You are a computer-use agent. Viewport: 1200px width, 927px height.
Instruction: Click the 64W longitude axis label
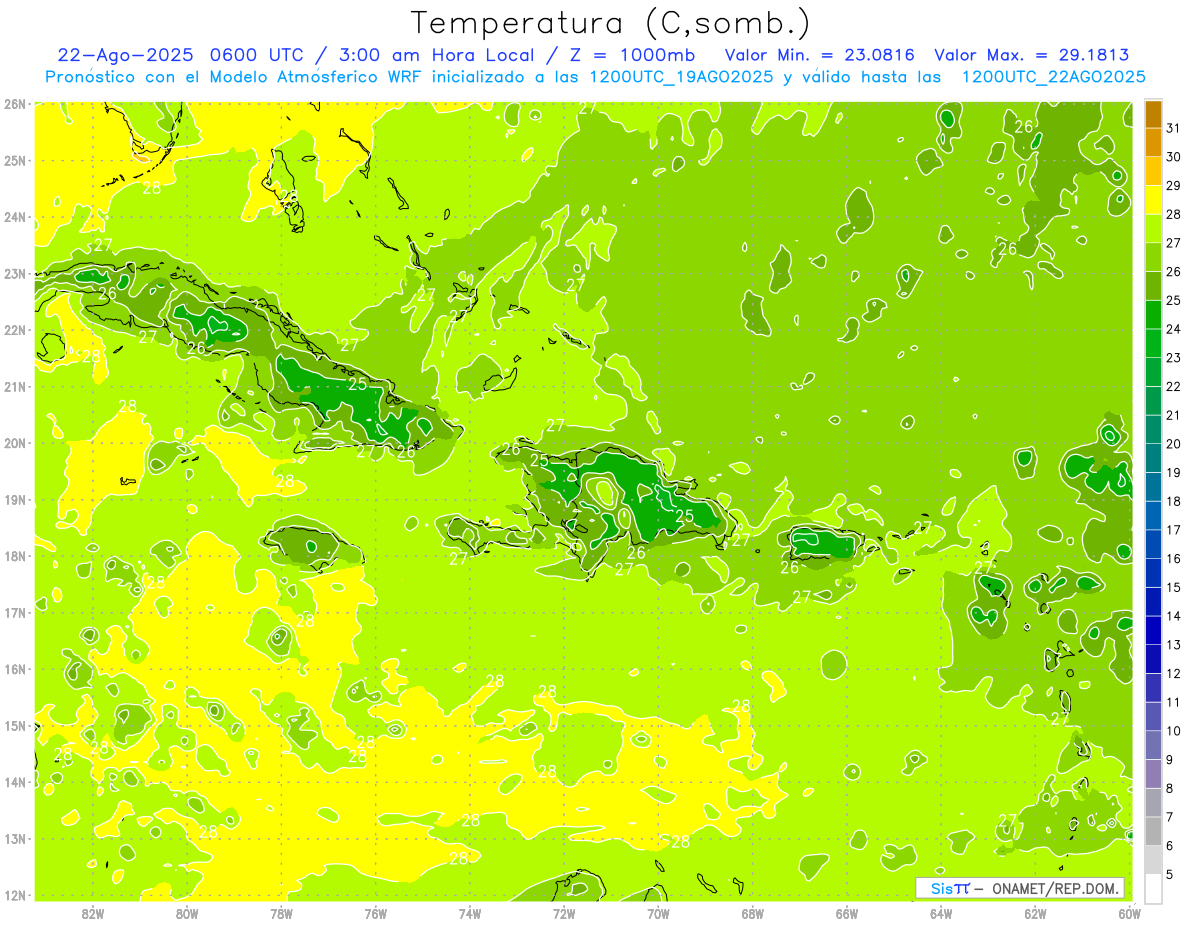(x=941, y=913)
